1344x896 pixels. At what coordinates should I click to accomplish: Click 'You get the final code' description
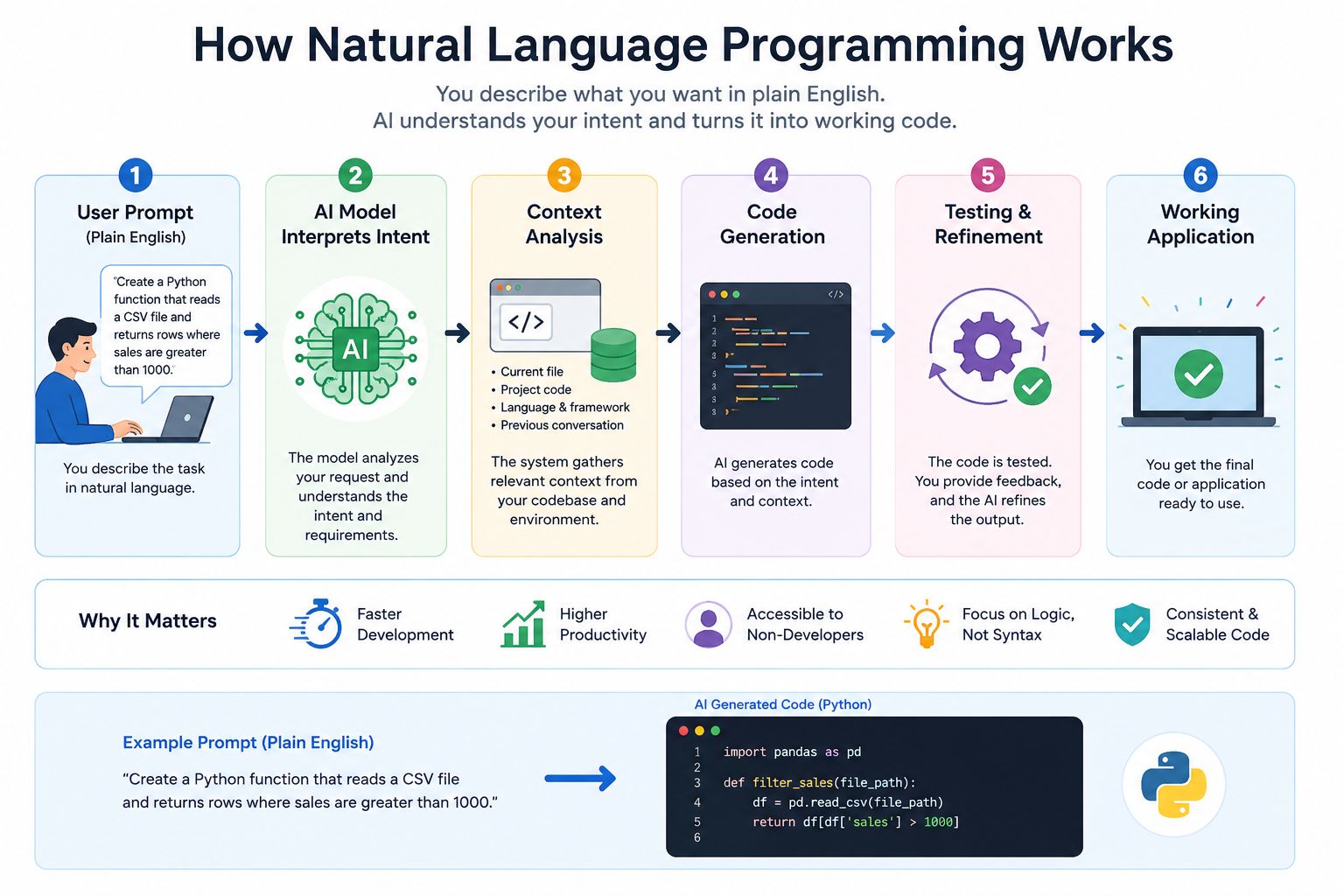(x=1200, y=484)
